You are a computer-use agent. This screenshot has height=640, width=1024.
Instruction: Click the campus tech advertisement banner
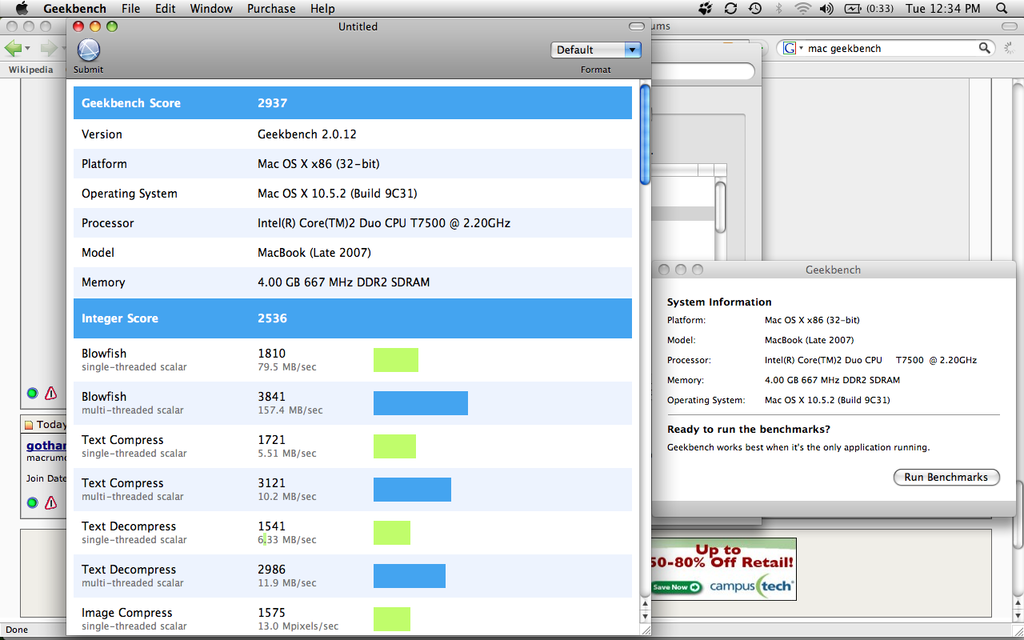(724, 569)
